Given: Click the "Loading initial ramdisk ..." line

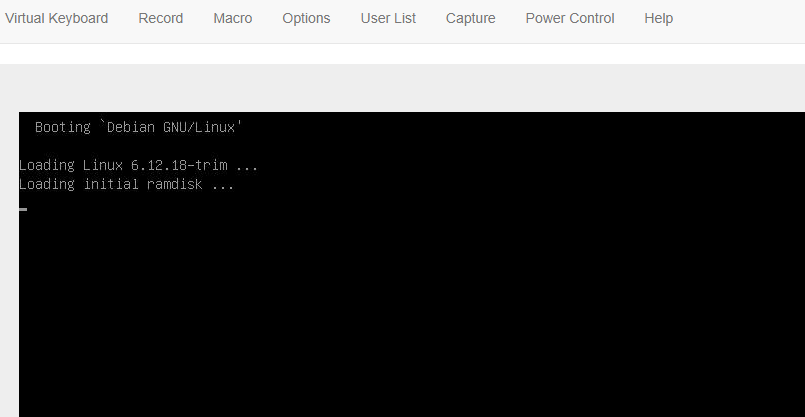Looking at the screenshot, I should tap(126, 184).
